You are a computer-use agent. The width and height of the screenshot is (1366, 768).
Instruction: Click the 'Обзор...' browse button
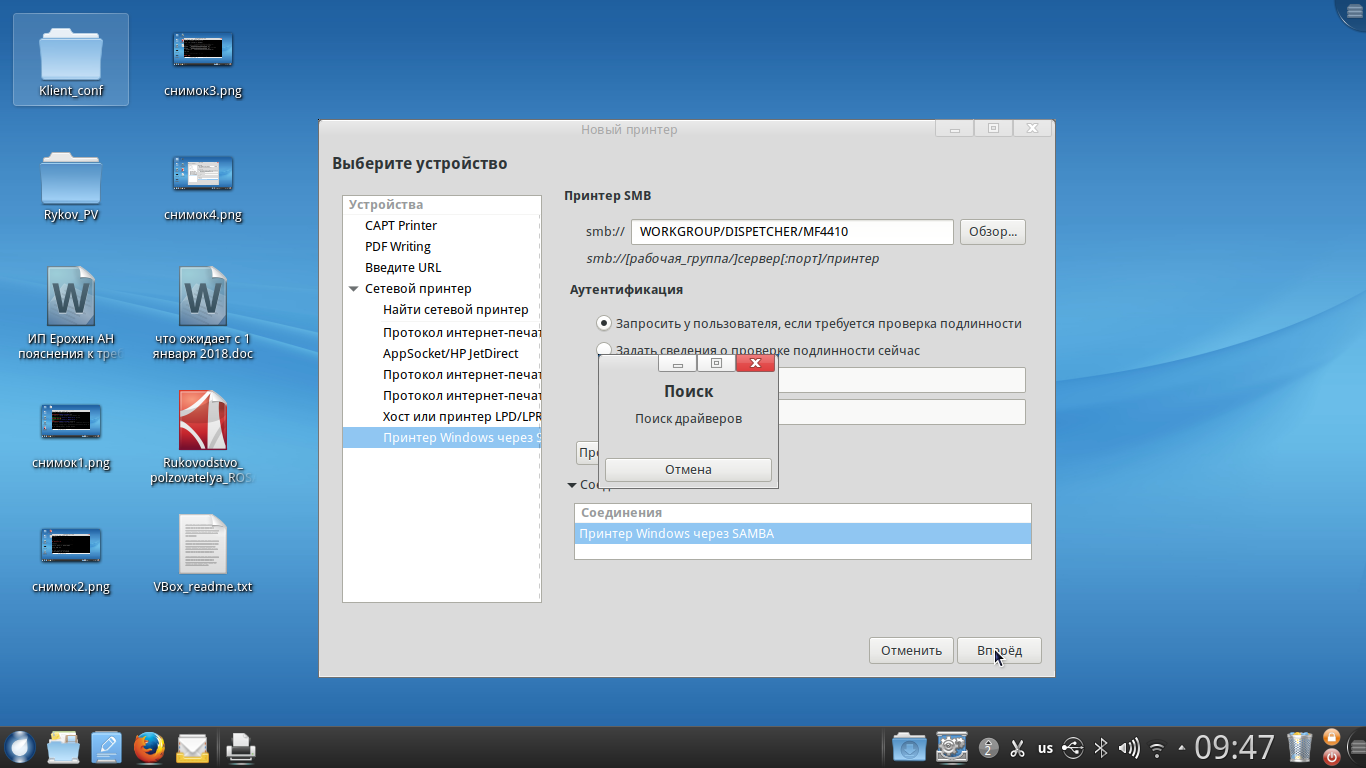coord(992,232)
